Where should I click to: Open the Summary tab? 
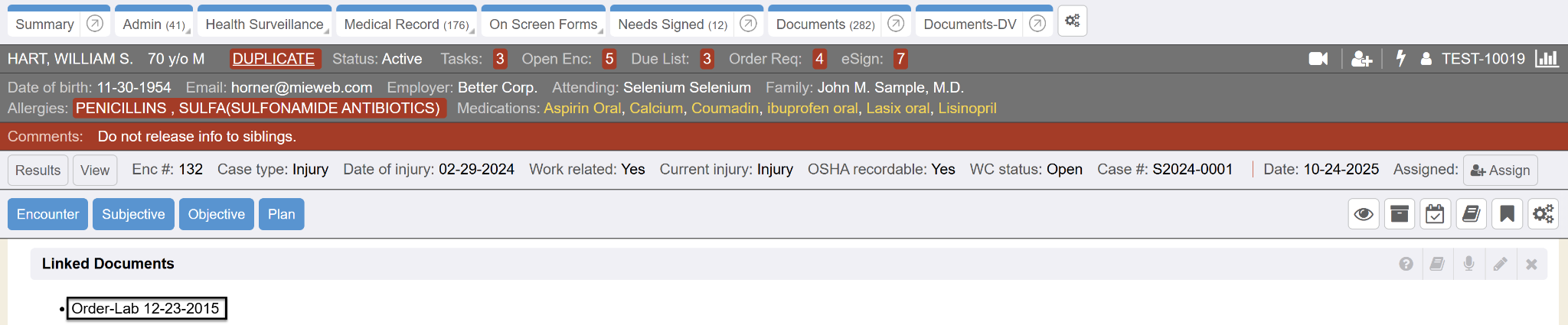click(x=44, y=24)
